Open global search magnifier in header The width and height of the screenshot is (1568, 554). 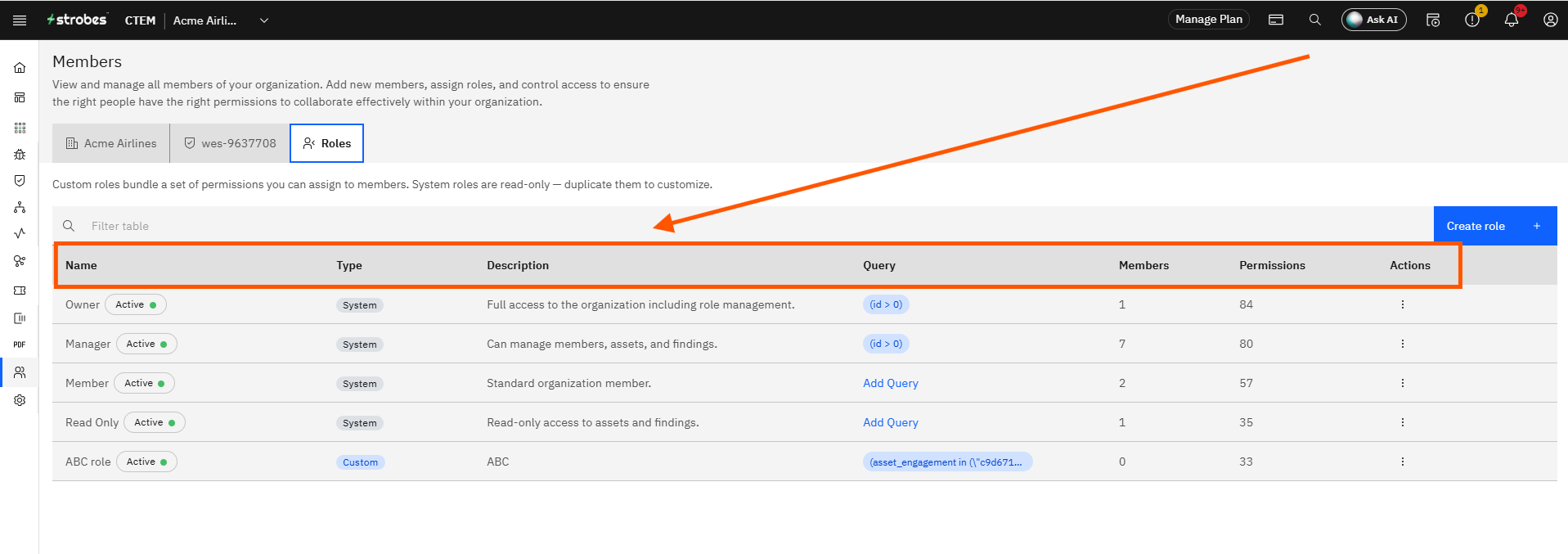point(1314,20)
